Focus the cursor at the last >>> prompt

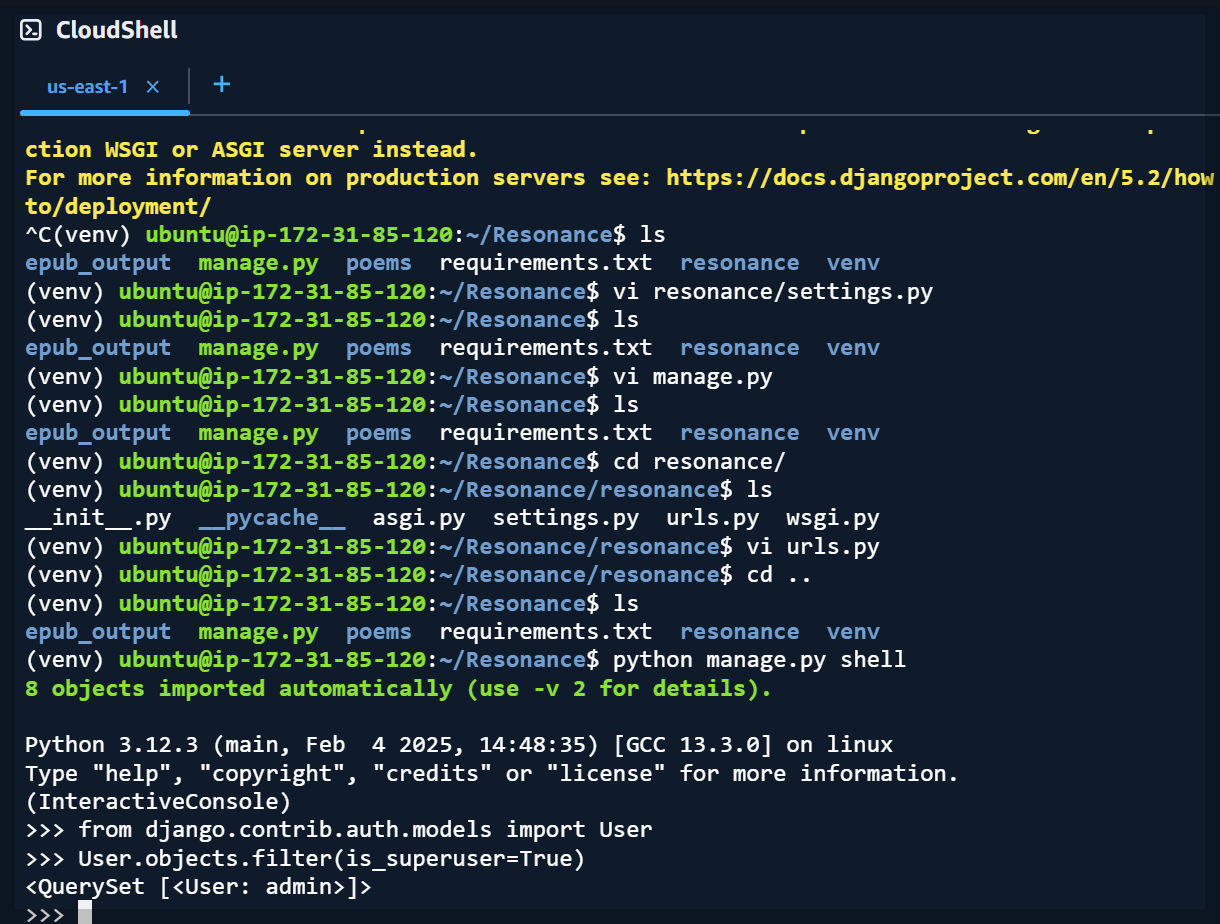point(84,913)
